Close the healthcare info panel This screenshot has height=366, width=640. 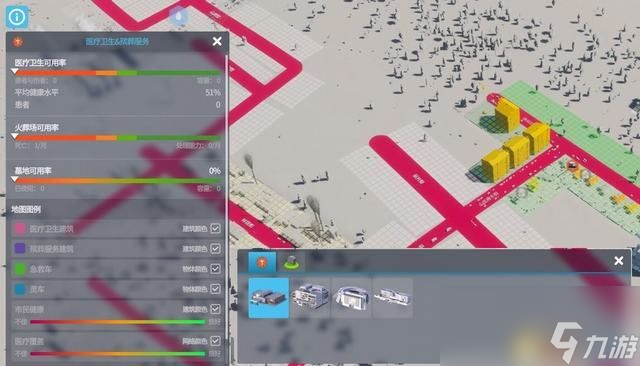[217, 41]
